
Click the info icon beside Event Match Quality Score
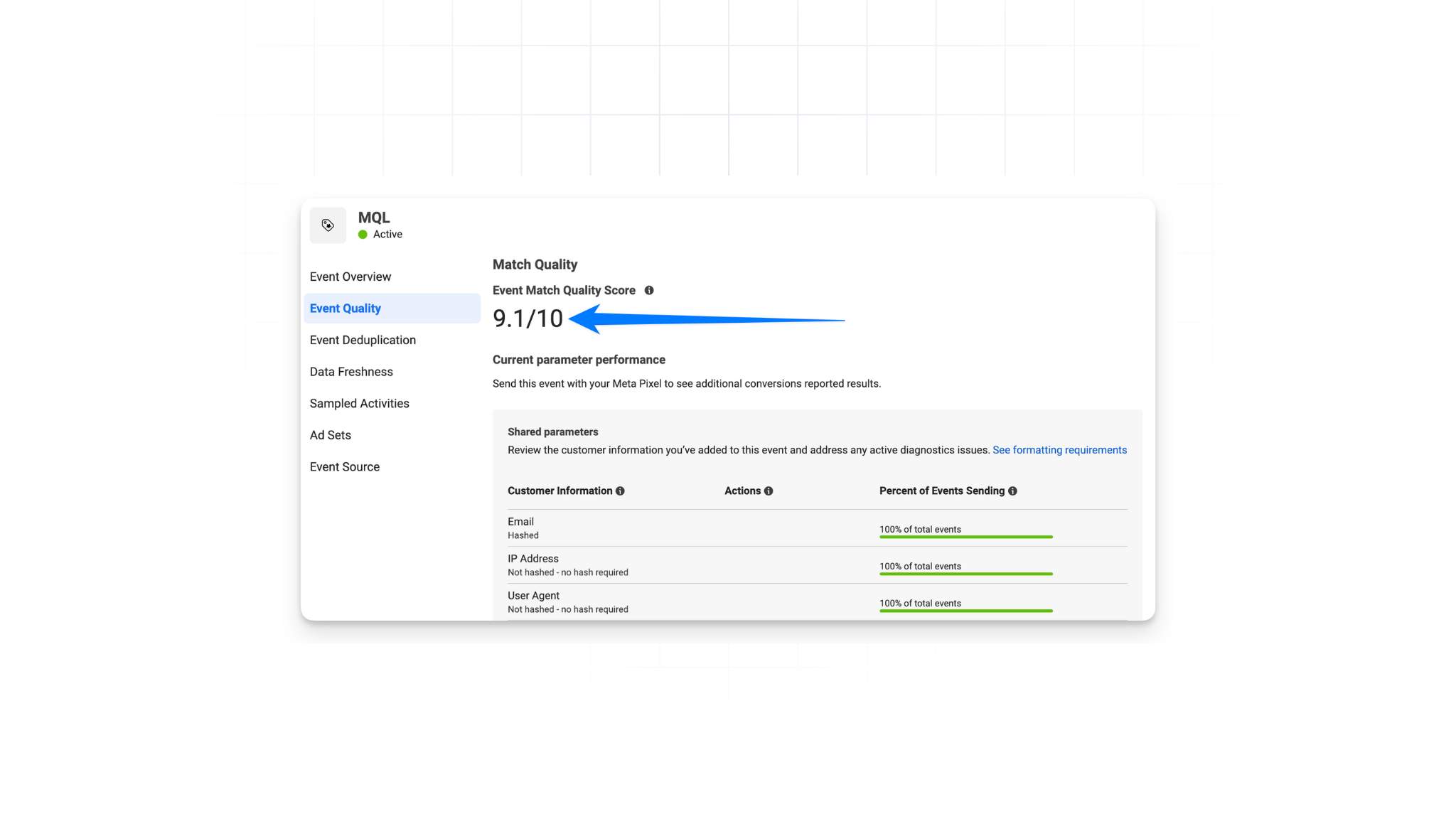[649, 290]
